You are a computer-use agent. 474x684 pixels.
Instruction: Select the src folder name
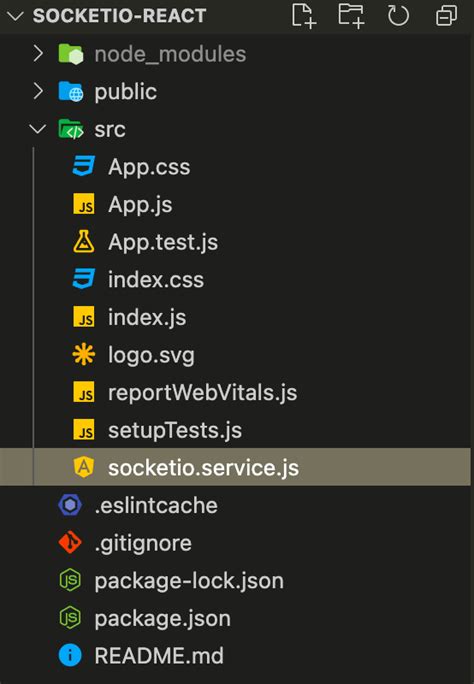(x=110, y=130)
